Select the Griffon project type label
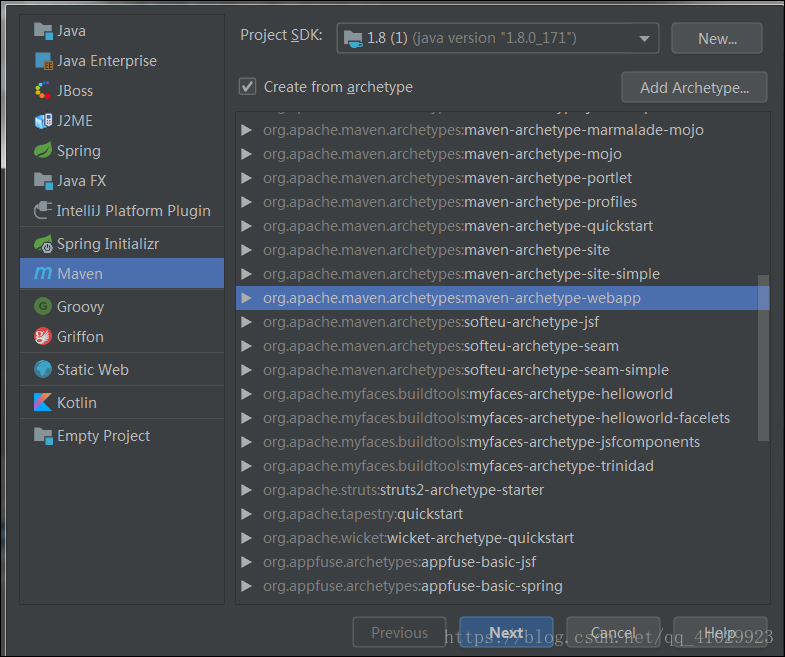This screenshot has width=785, height=657. pyautogui.click(x=80, y=337)
